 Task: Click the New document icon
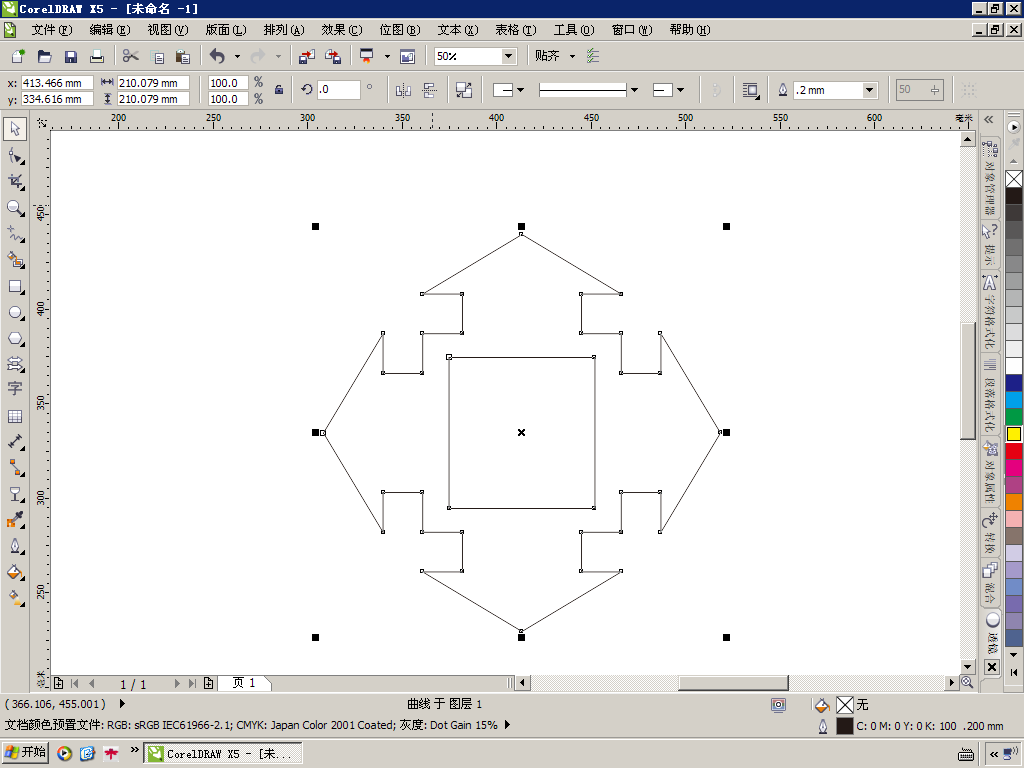point(18,56)
